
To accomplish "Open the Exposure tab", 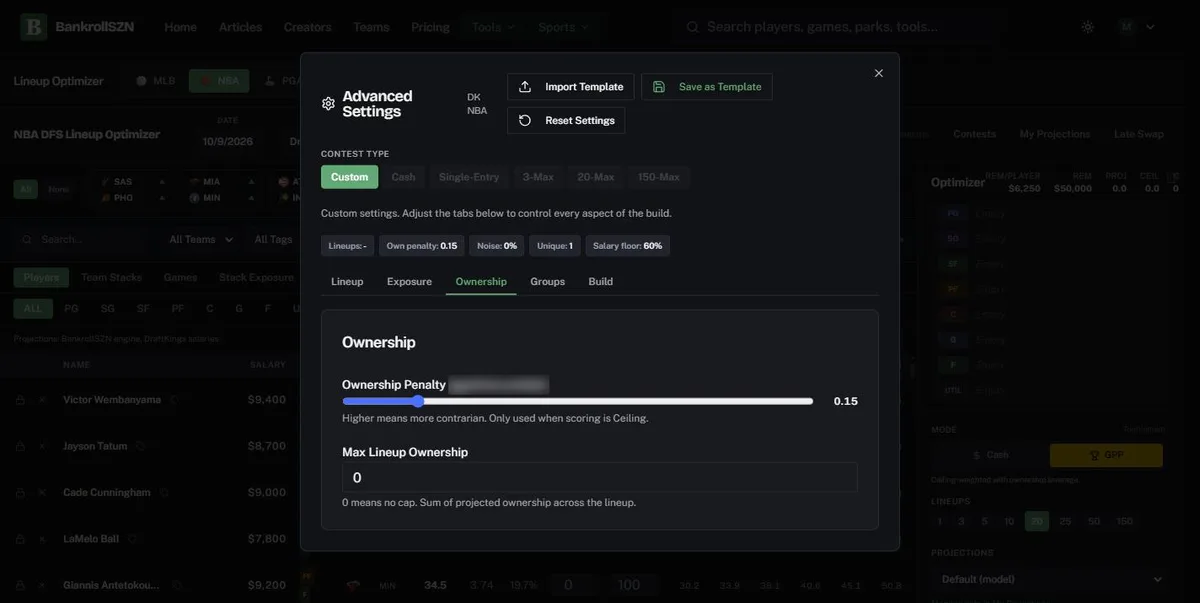I will point(409,282).
